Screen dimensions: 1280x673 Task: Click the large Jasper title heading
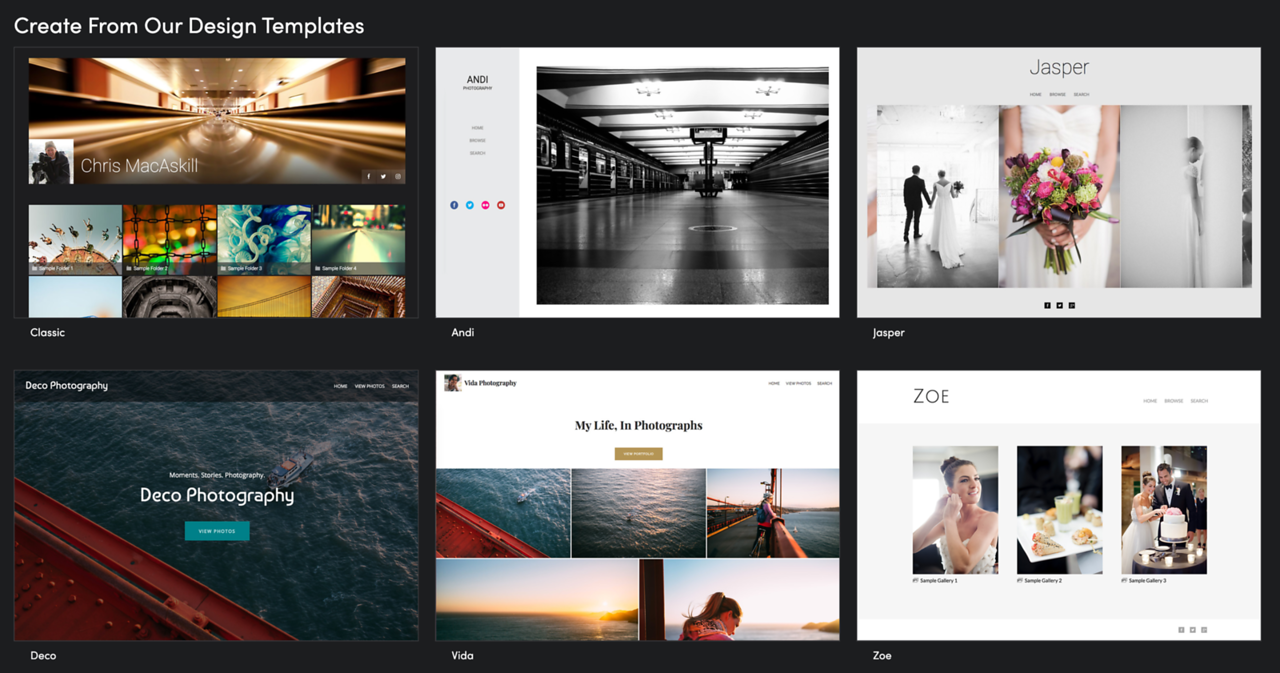point(1059,68)
